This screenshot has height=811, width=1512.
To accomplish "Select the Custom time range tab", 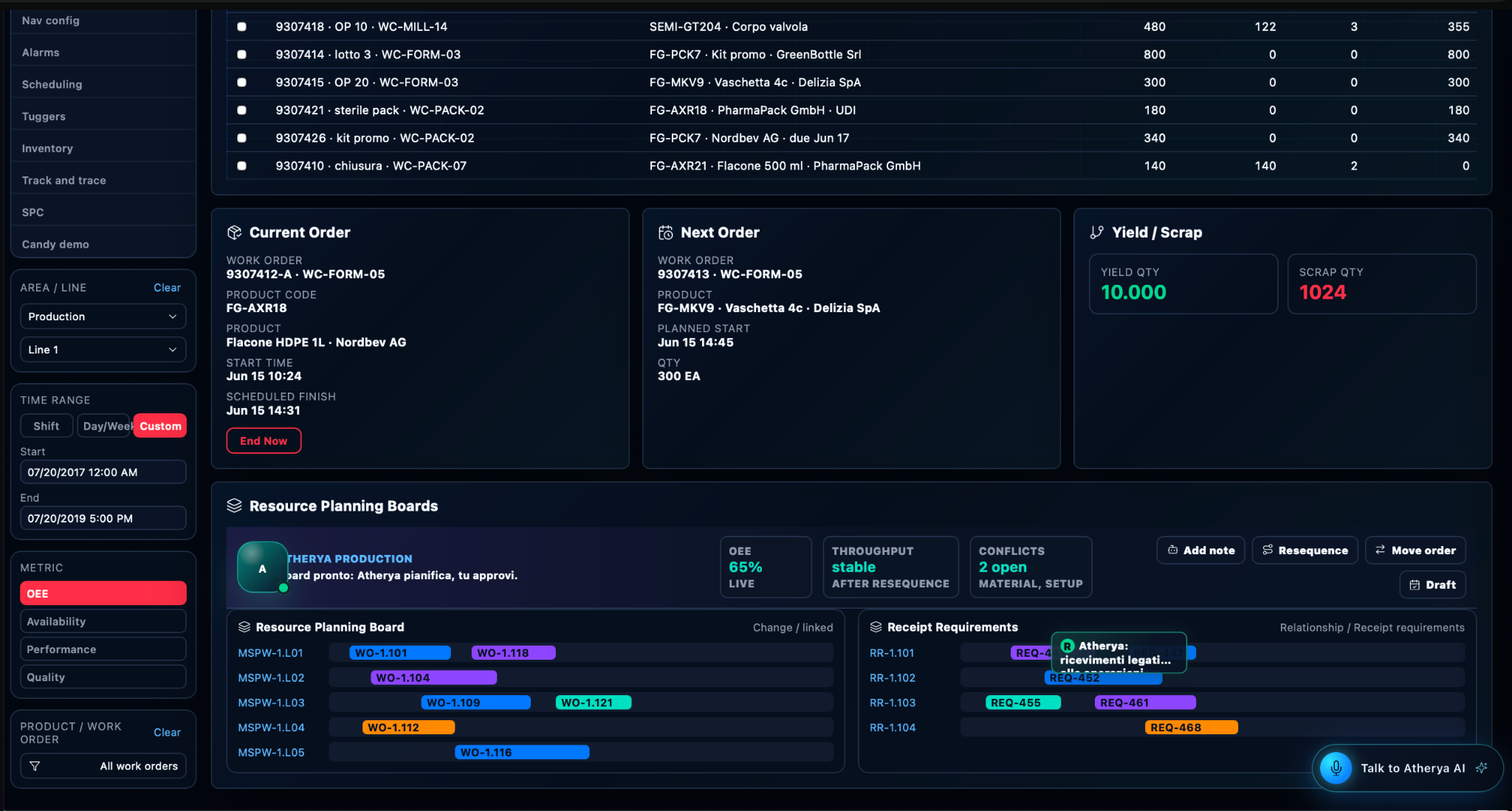I will [x=160, y=426].
